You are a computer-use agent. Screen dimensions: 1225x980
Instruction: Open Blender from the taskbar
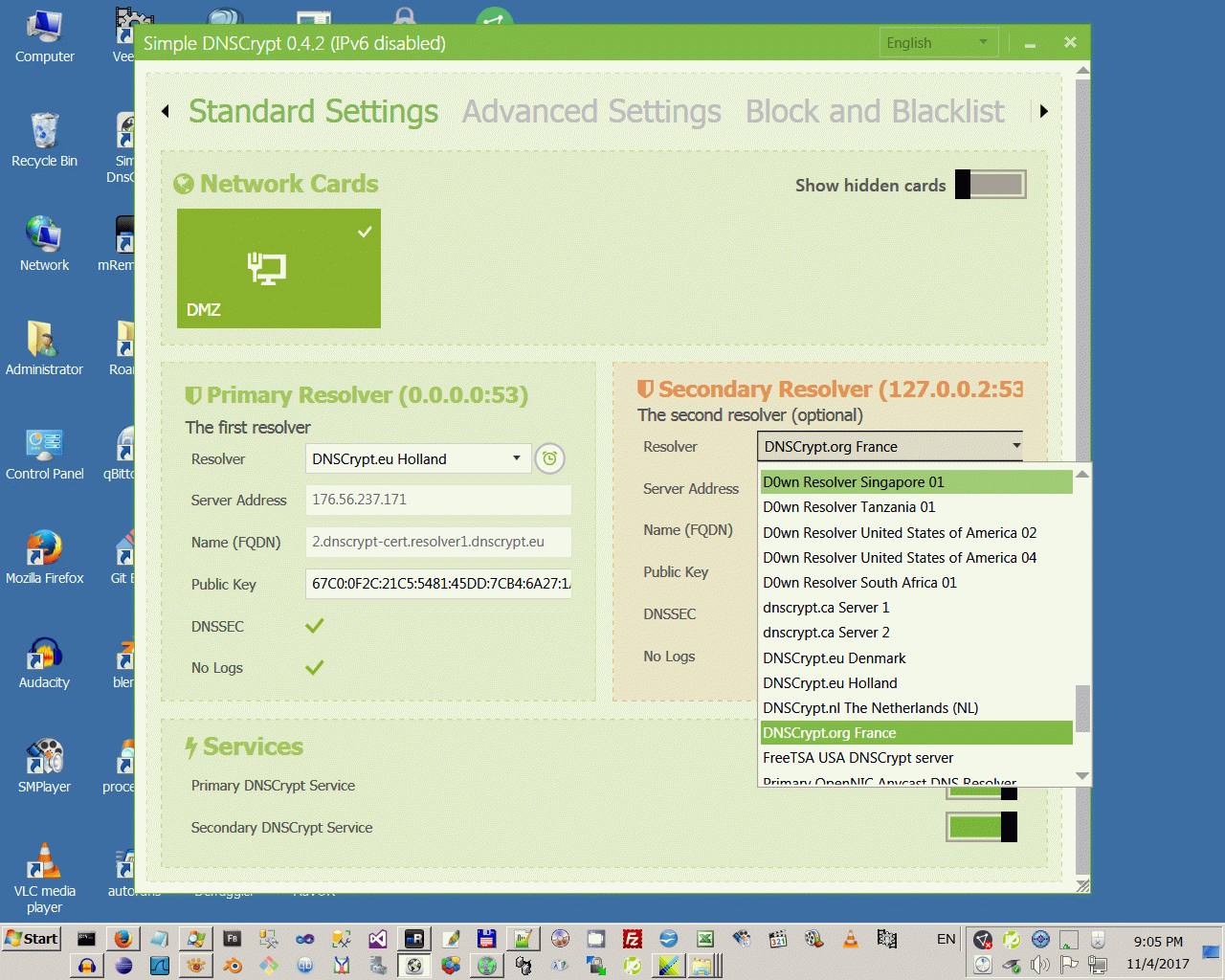pyautogui.click(x=233, y=966)
